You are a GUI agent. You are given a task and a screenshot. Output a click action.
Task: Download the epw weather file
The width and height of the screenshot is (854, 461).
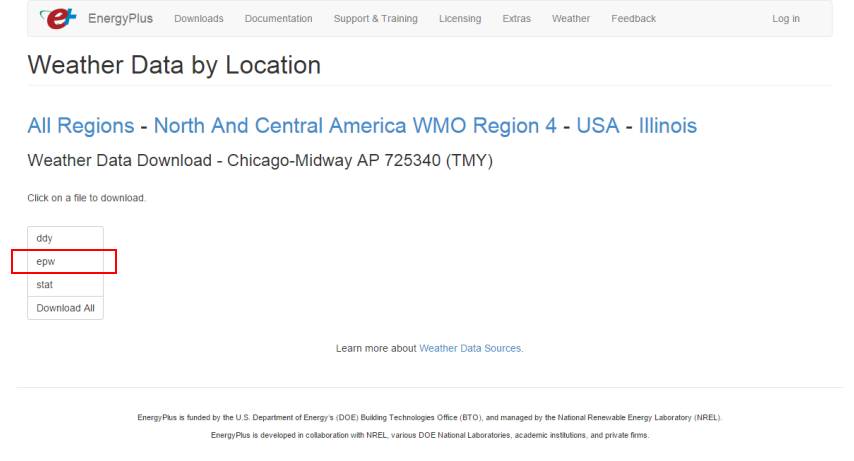[65, 262]
